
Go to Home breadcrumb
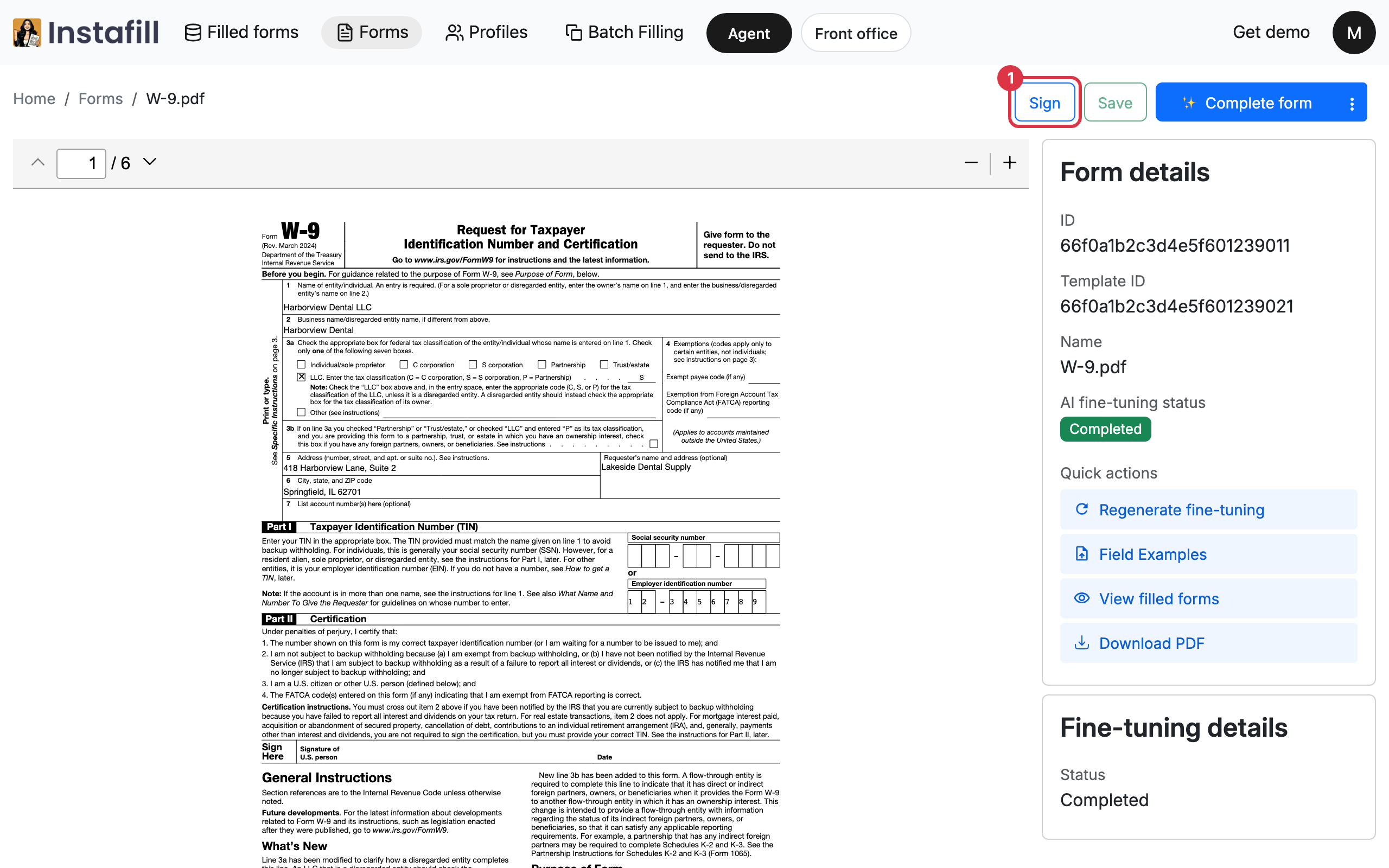tap(34, 99)
